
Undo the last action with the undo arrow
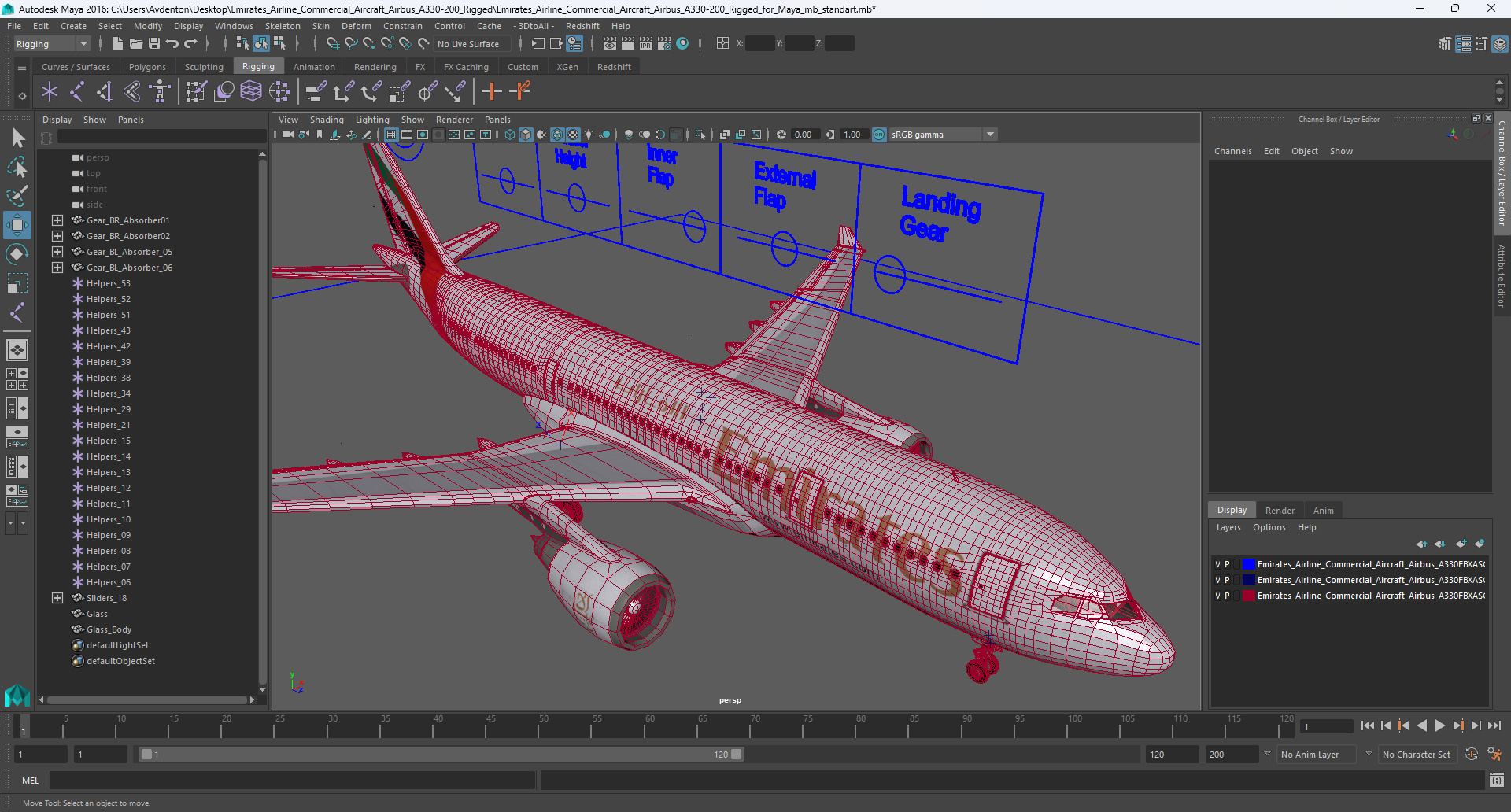pos(172,44)
